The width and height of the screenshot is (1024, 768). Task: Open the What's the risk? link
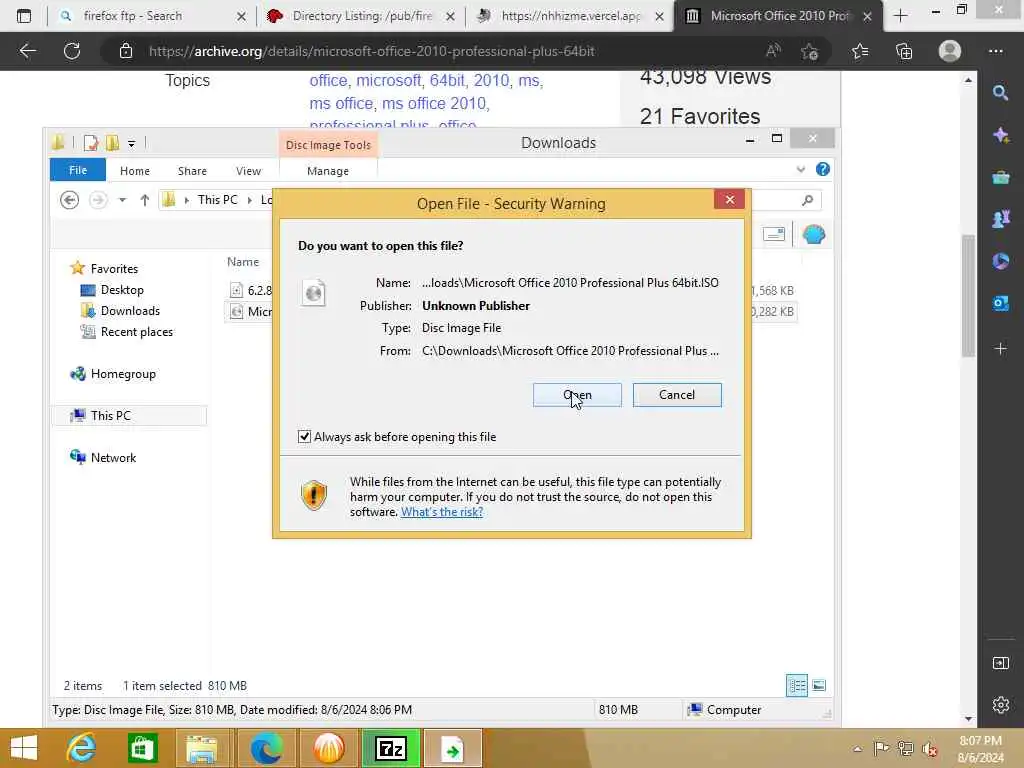(441, 512)
